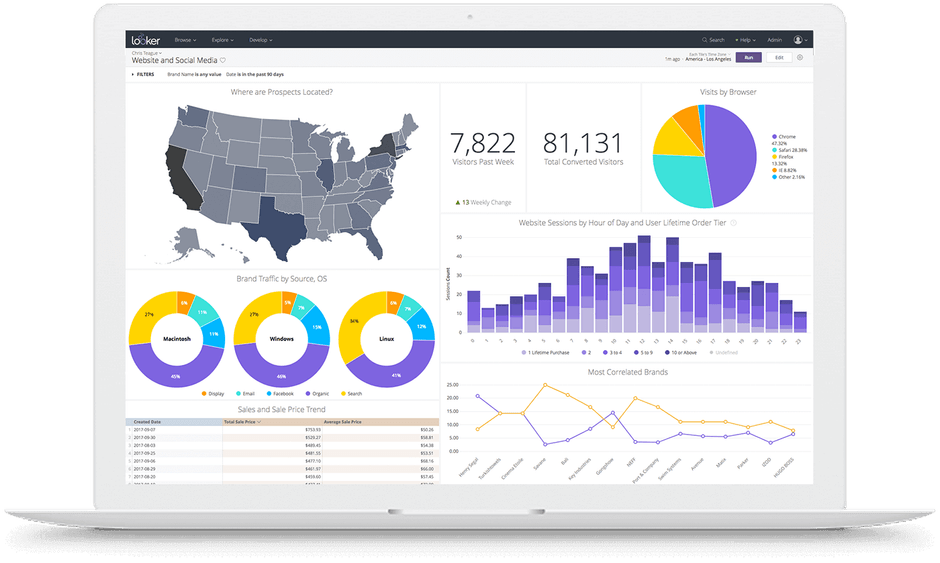Favorite the dashboard with the heart icon
The height and width of the screenshot is (563, 940).
(223, 61)
